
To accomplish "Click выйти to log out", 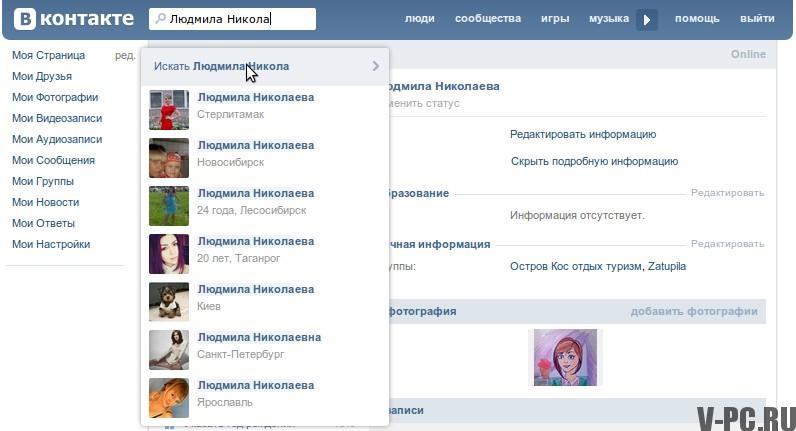I will pos(757,19).
